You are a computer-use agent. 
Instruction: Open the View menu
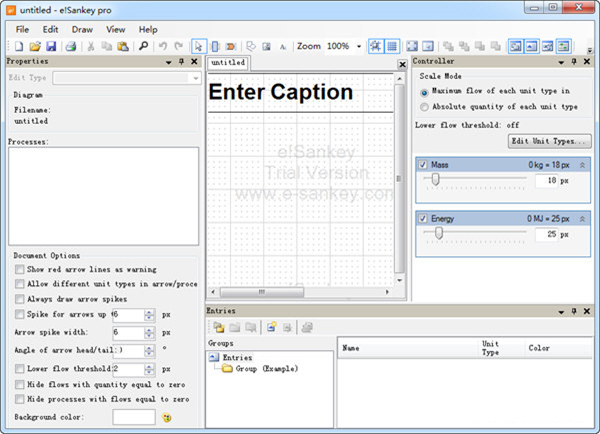[x=115, y=30]
